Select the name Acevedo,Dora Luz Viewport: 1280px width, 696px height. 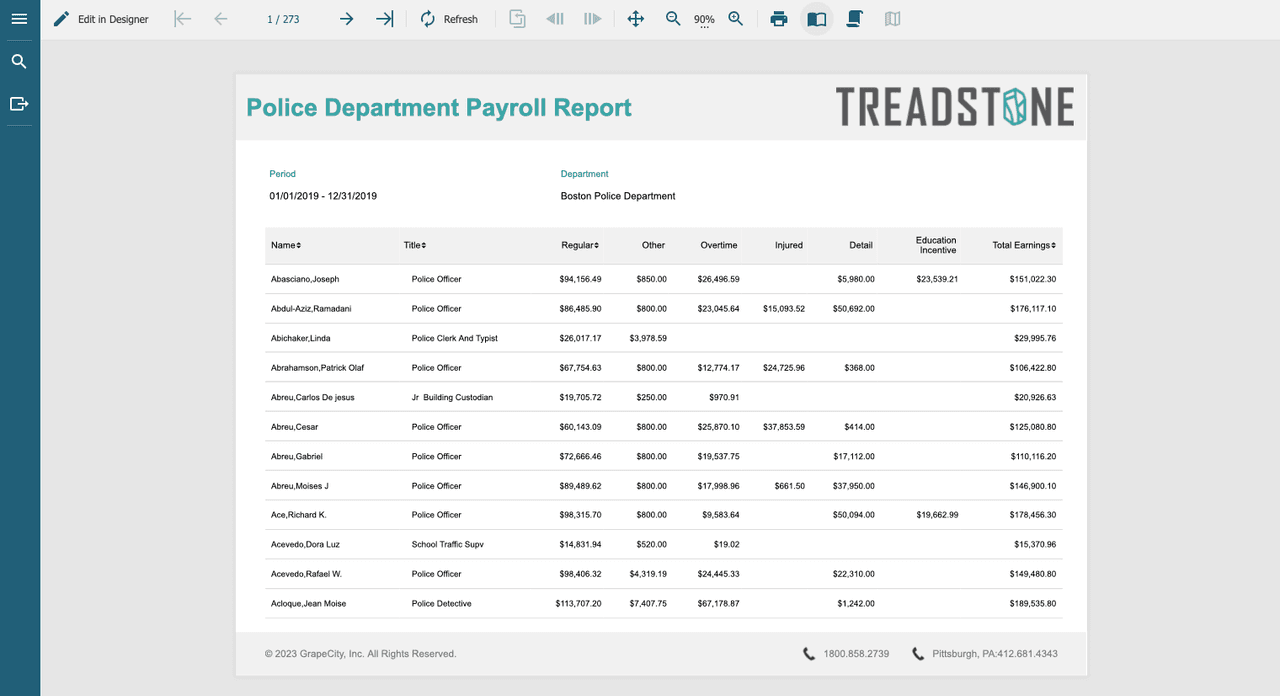pos(305,545)
